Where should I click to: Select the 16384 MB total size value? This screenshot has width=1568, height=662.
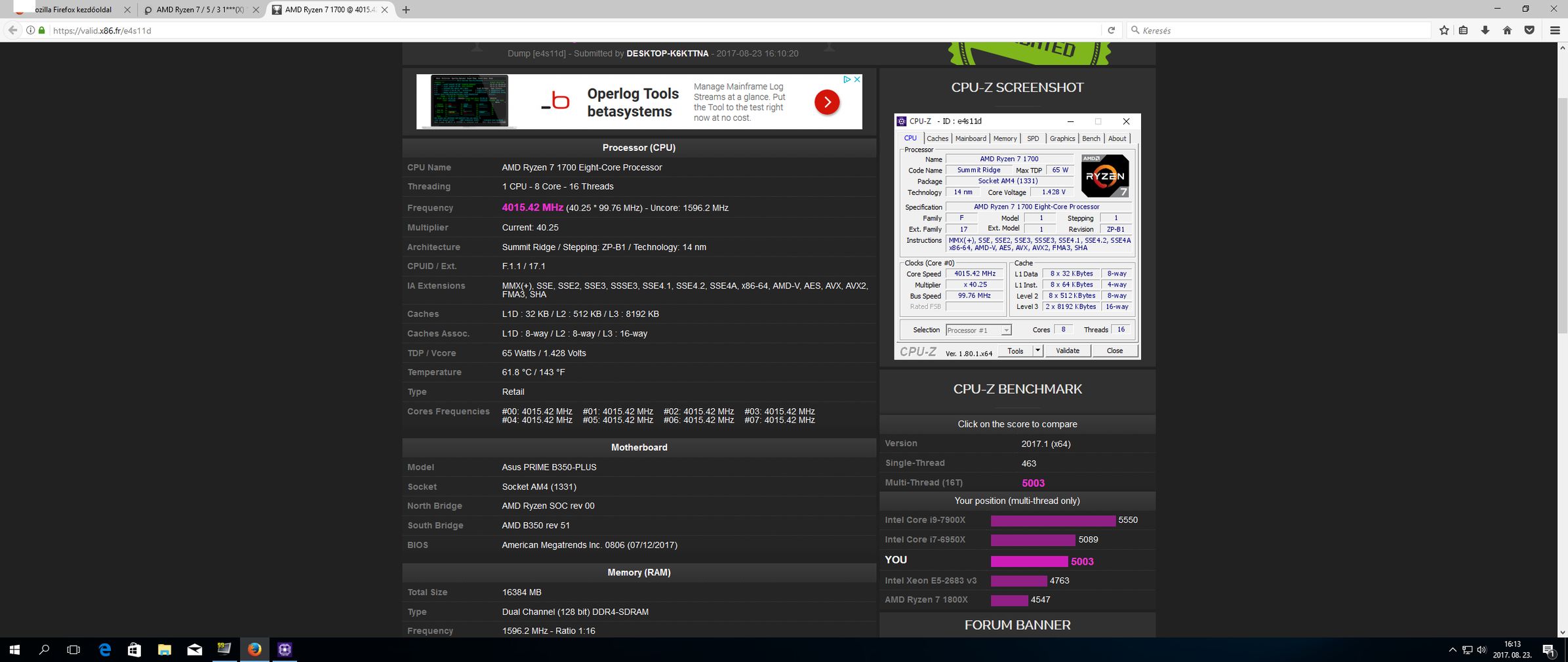click(521, 592)
